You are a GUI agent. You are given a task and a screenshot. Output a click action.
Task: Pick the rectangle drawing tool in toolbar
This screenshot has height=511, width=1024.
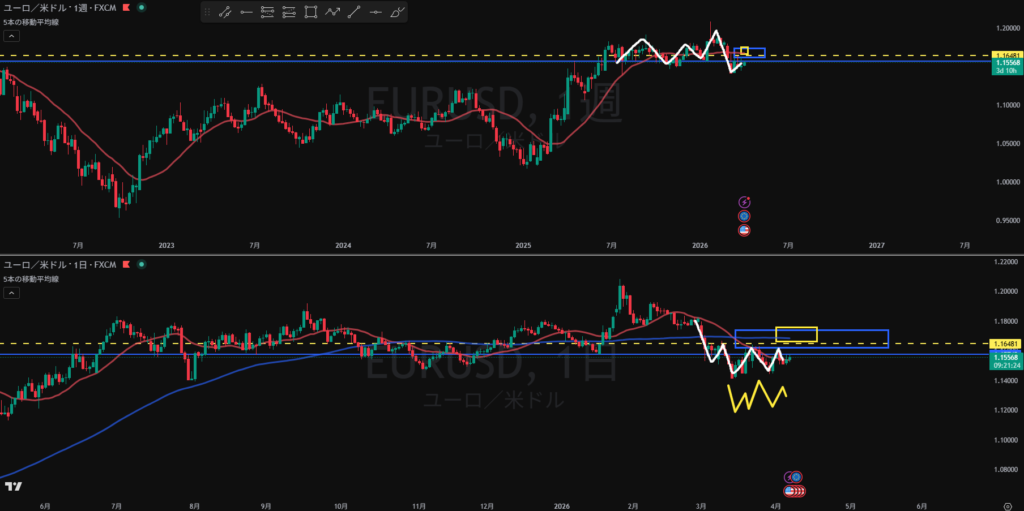(311, 13)
